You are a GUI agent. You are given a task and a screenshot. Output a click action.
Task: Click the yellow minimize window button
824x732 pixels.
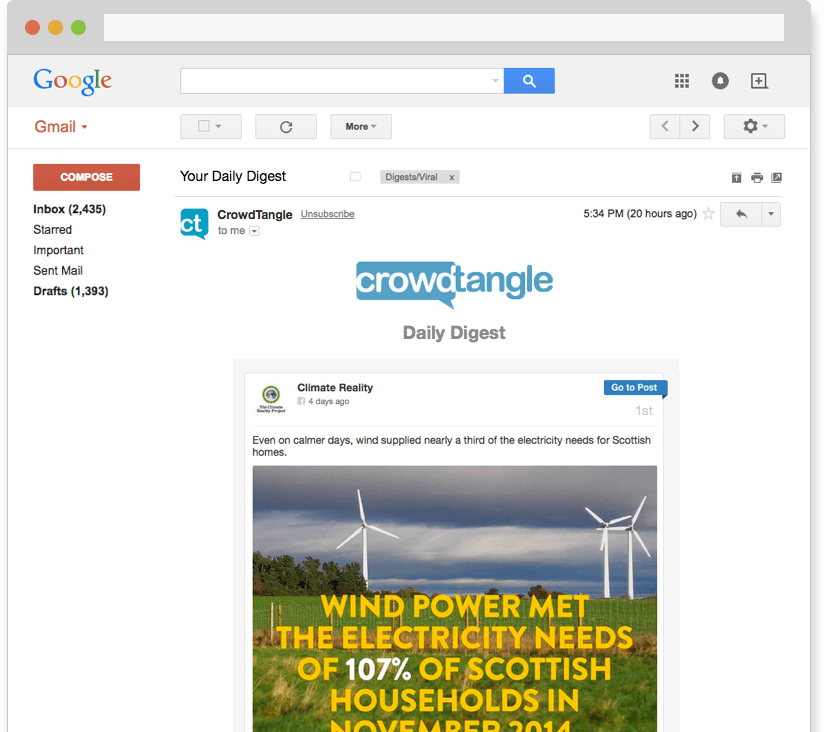click(55, 27)
